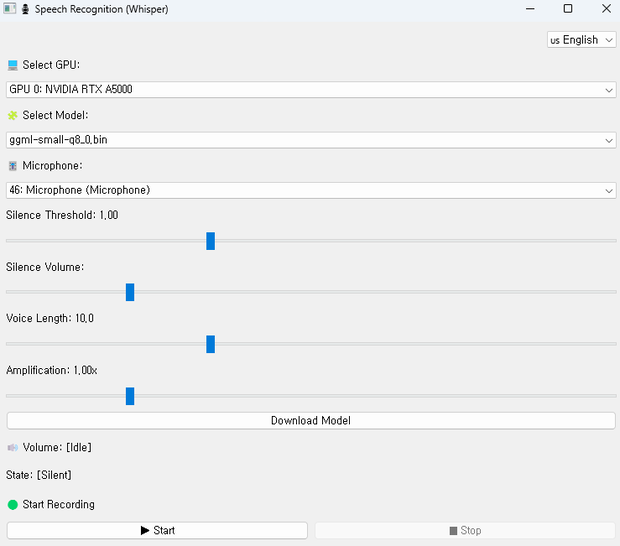Click the app window icon in title bar
This screenshot has width=620, height=546.
(9, 9)
